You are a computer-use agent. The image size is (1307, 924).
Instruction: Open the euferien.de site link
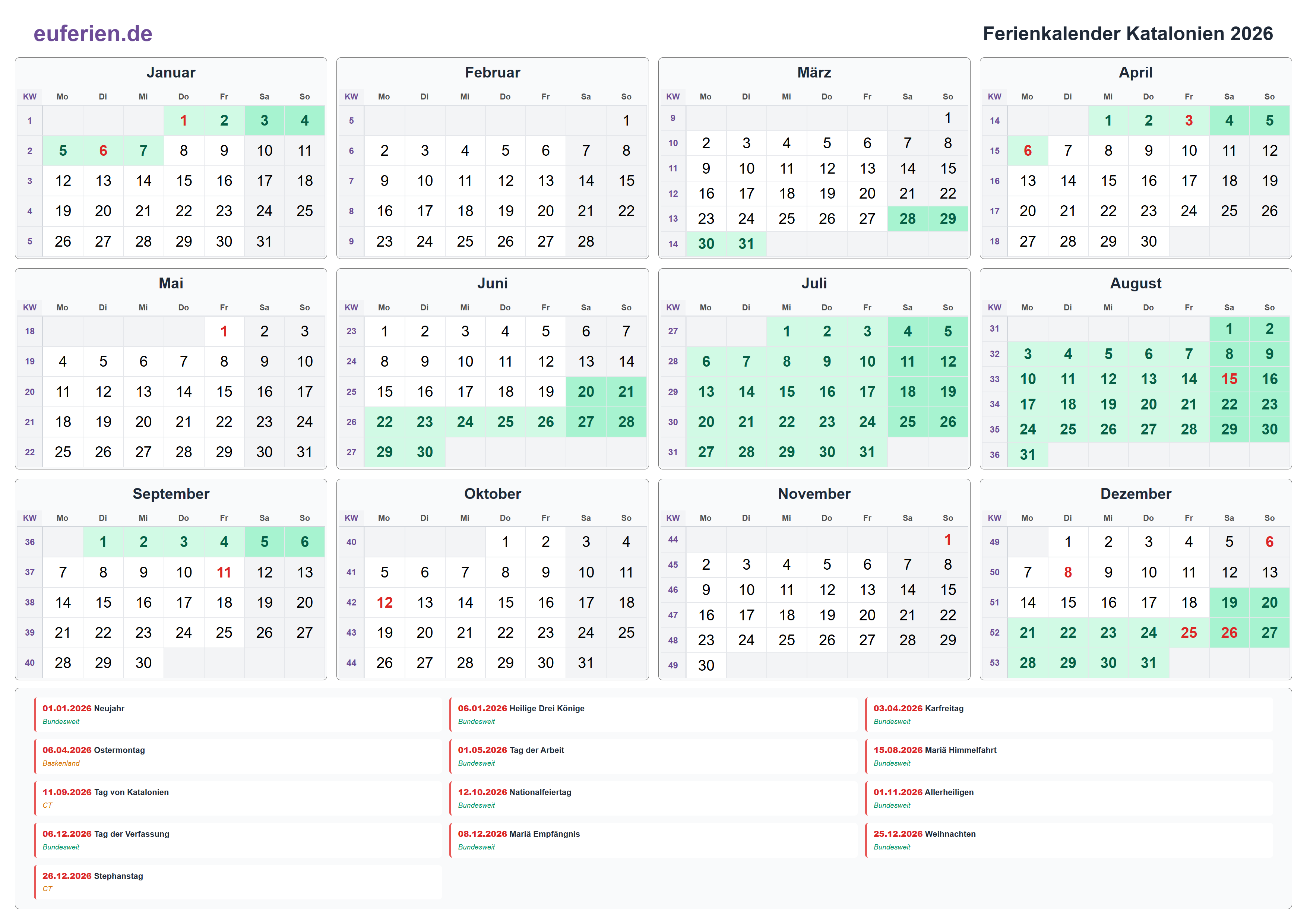93,34
